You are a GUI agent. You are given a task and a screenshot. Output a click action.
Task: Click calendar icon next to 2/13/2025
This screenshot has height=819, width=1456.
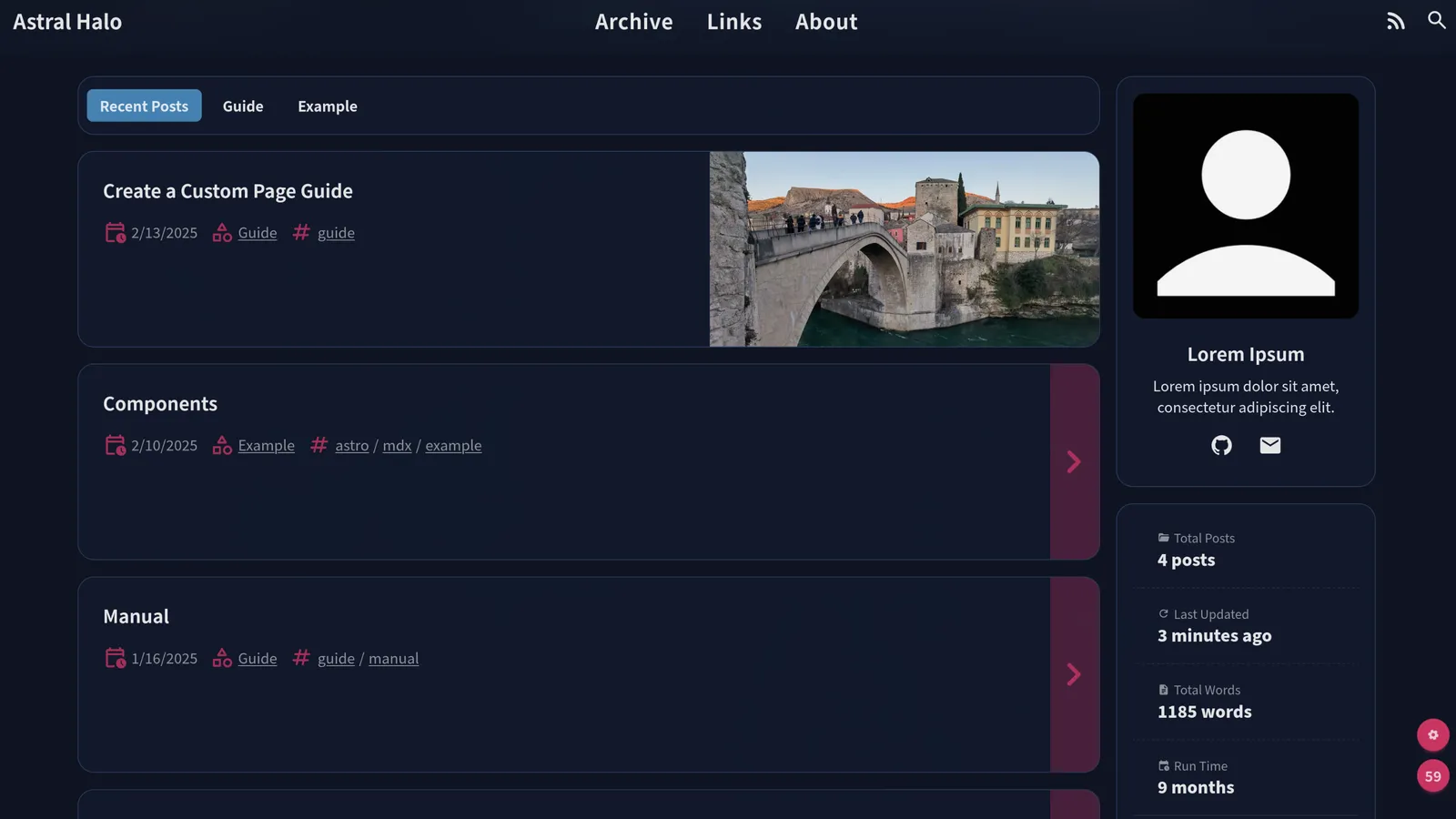coord(115,233)
